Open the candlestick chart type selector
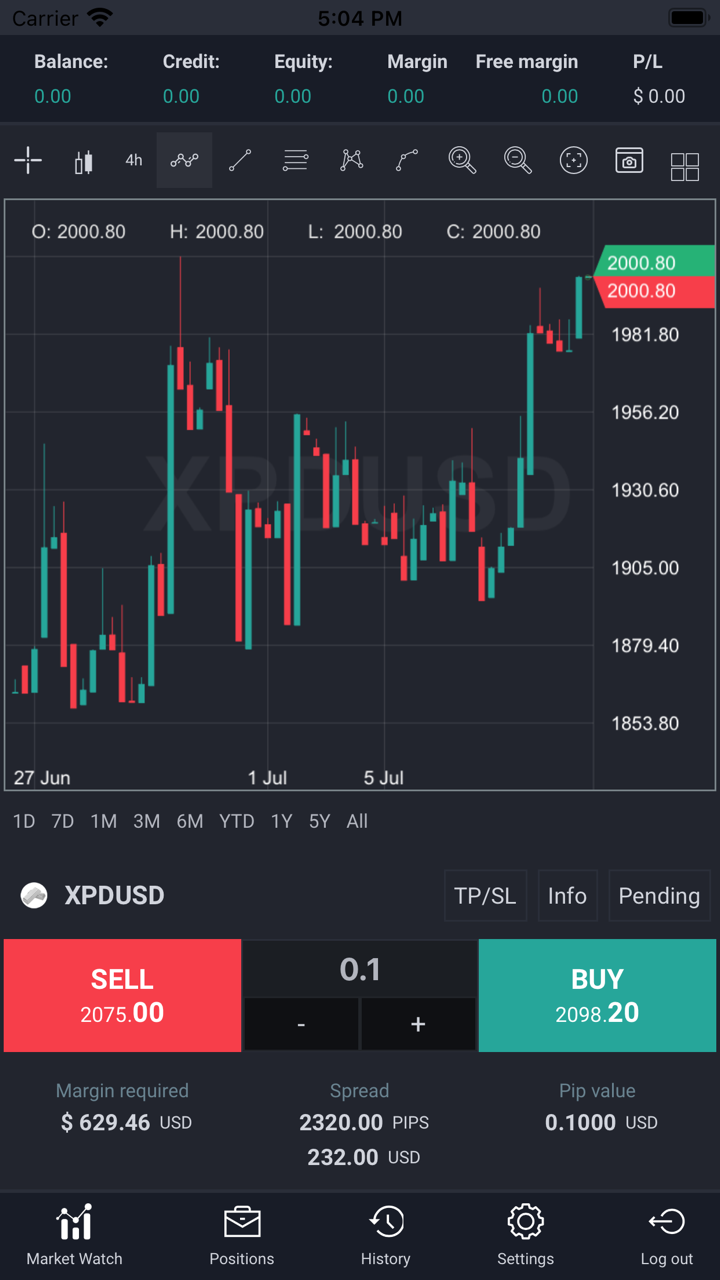720x1280 pixels. [83, 160]
